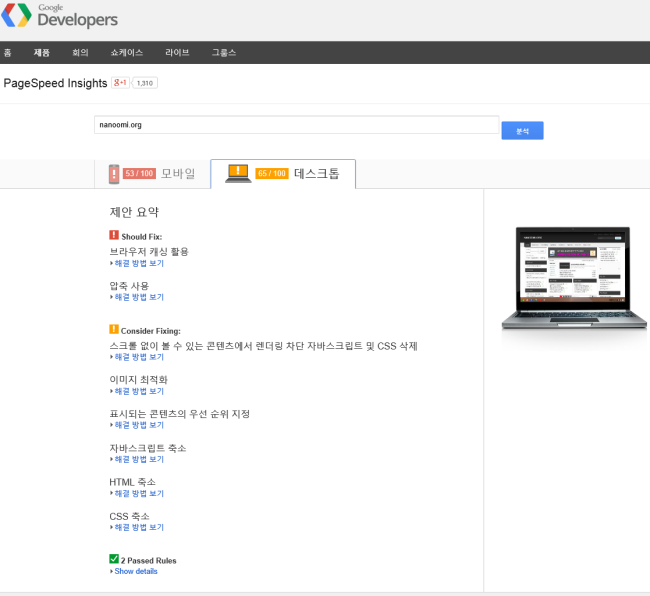Click the URL input field with nanoomi.org
Image resolution: width=650 pixels, height=596 pixels.
click(x=296, y=126)
